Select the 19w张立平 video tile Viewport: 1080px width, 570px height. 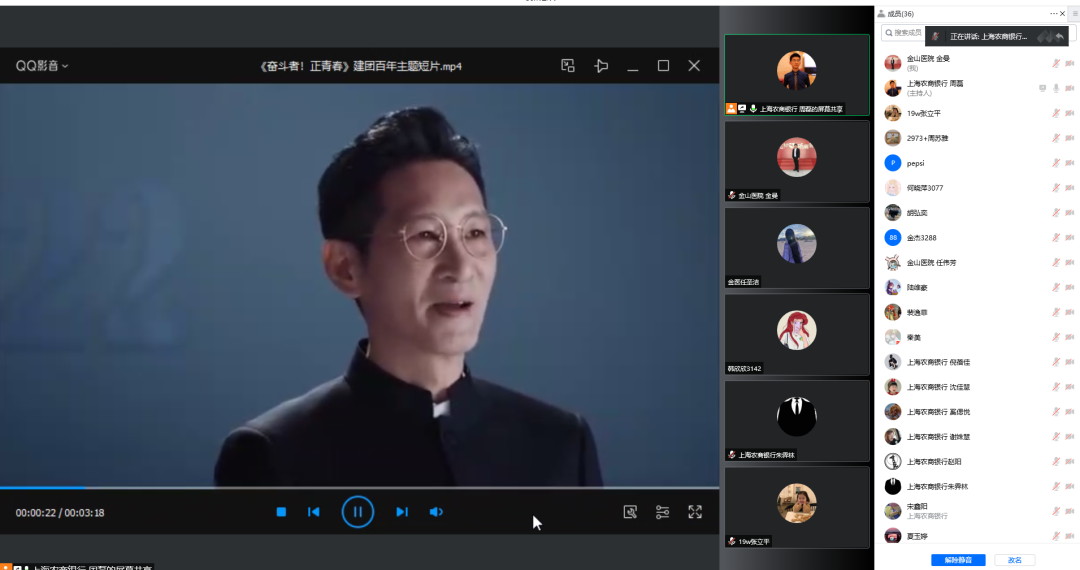(x=797, y=507)
